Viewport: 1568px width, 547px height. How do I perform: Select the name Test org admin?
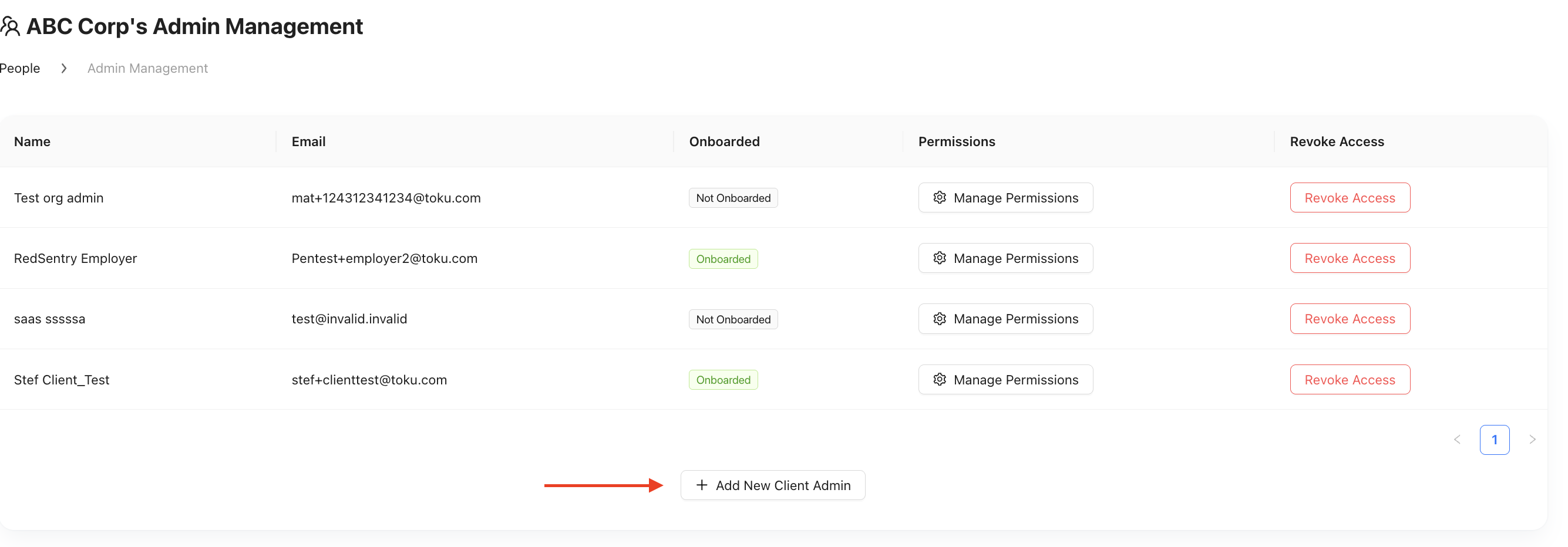(59, 198)
